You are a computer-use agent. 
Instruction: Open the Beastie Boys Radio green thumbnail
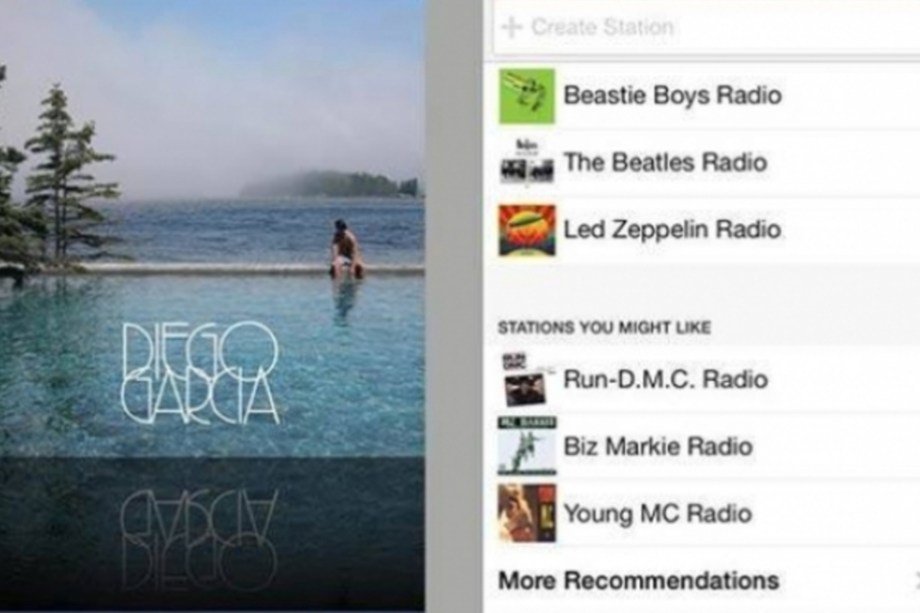point(526,96)
